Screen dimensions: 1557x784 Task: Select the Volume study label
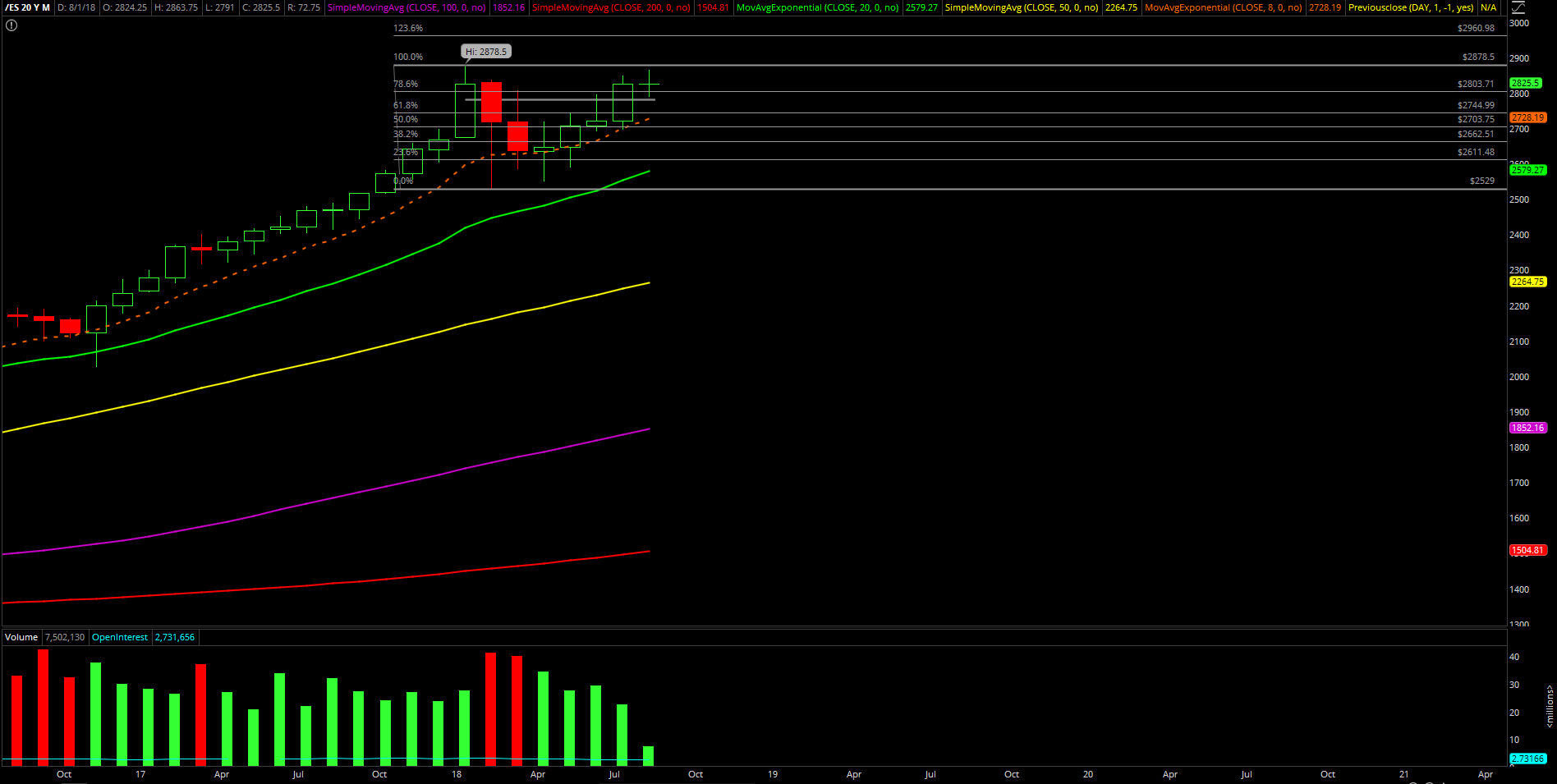pos(21,637)
